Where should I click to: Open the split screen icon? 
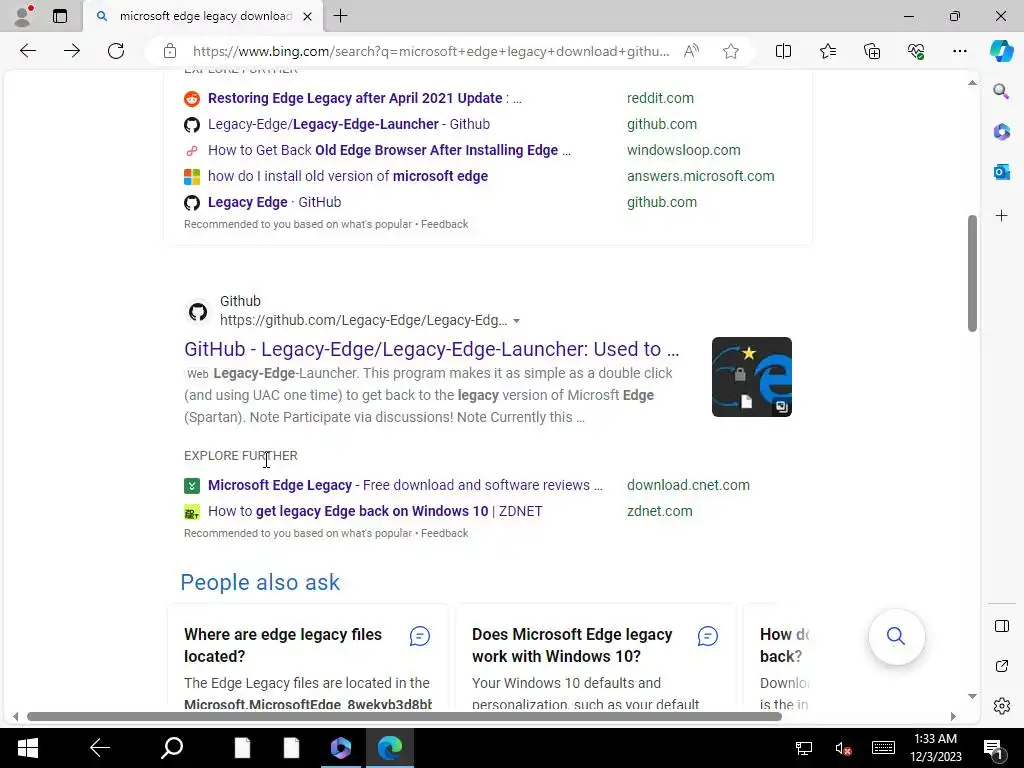pos(783,51)
